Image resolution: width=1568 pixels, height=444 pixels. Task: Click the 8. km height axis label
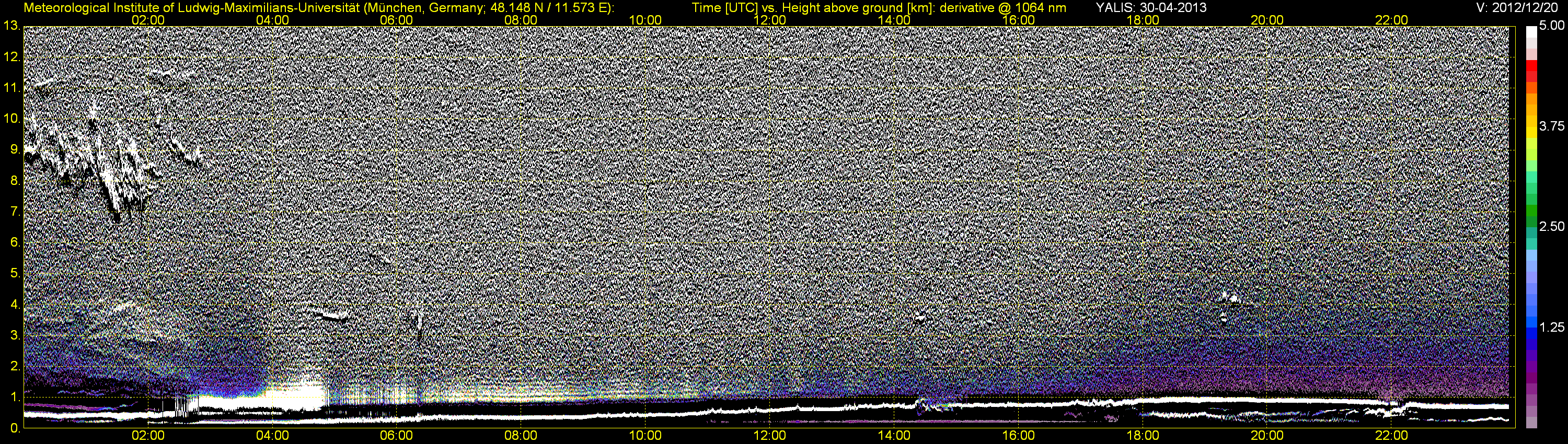point(15,180)
